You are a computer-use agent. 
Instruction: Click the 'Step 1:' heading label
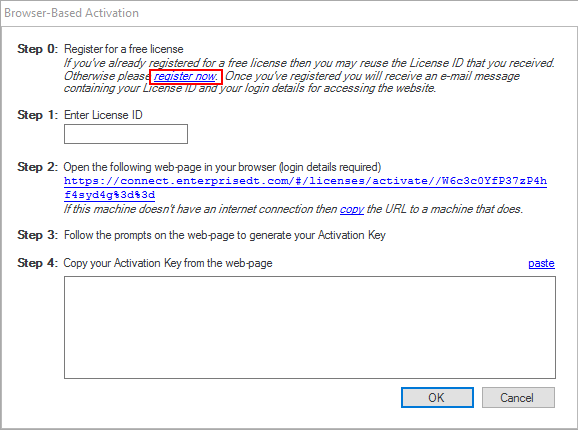pyautogui.click(x=37, y=115)
